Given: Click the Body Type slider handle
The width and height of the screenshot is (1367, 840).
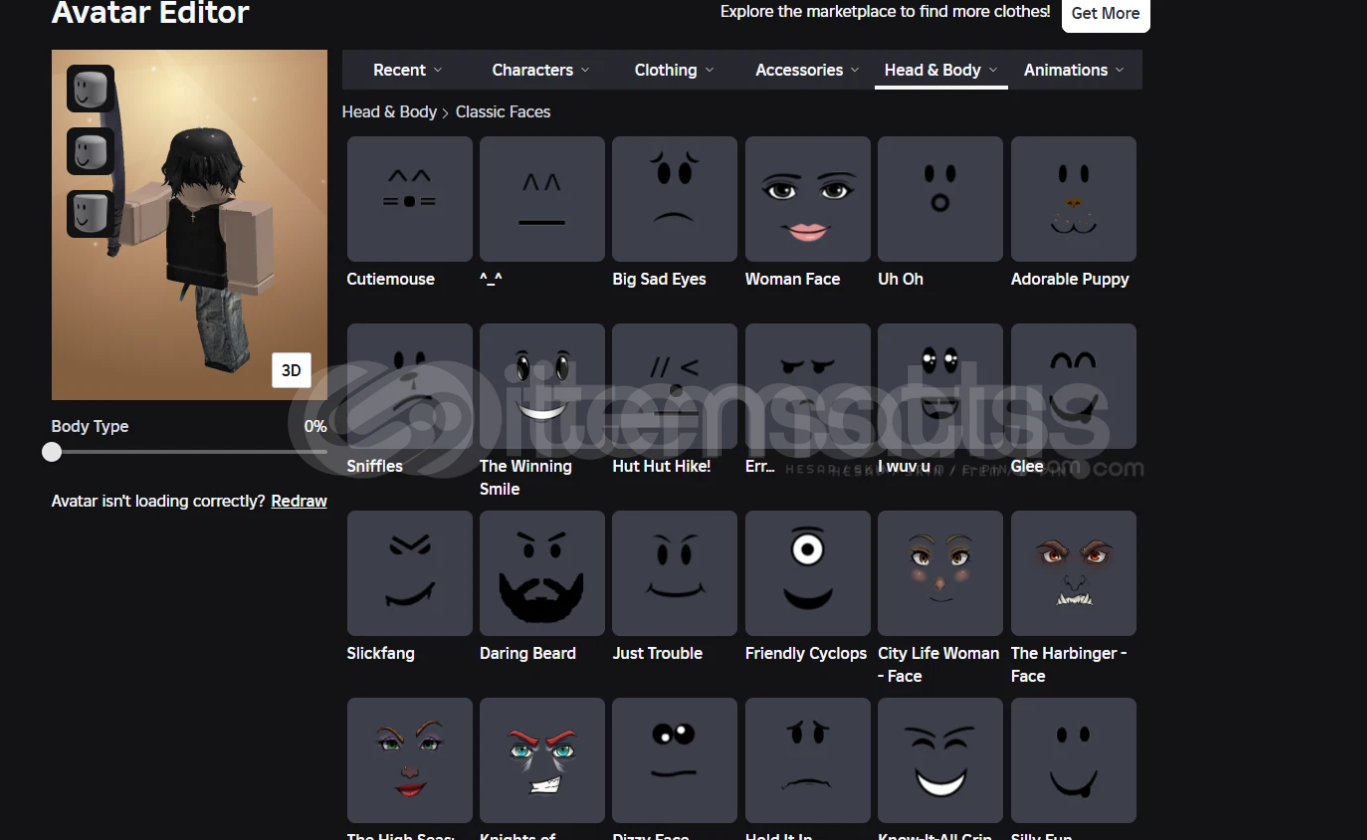Looking at the screenshot, I should tap(52, 452).
